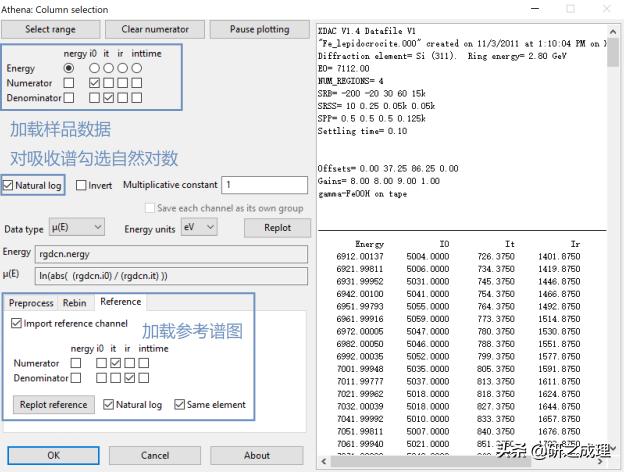Click the energy value 6912.00137

click(x=360, y=257)
